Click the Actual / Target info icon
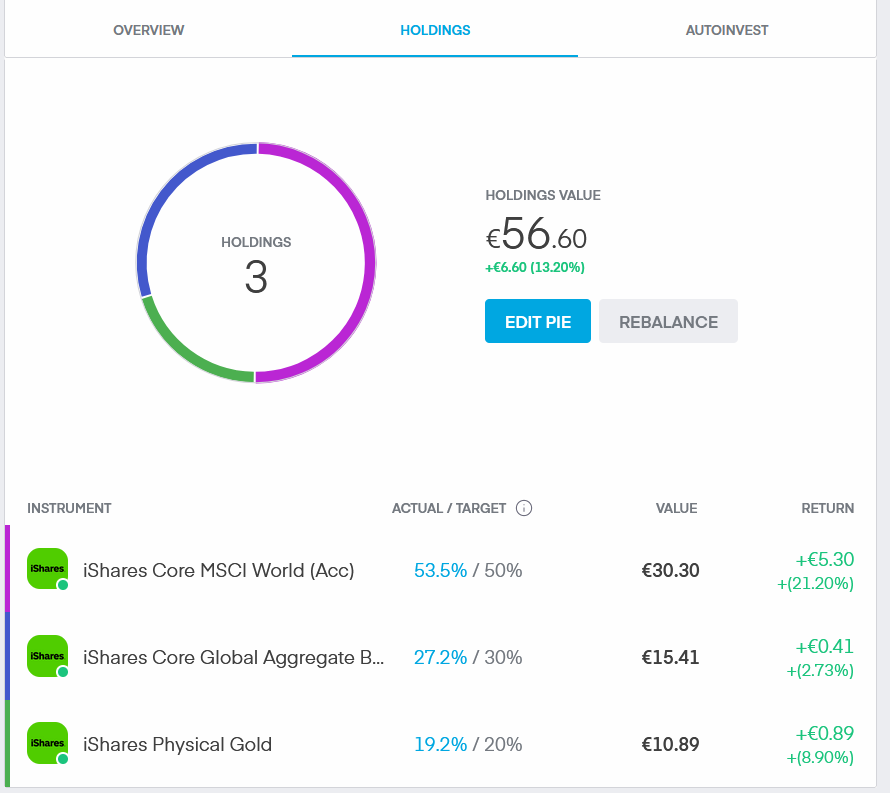The image size is (890, 793). 524,508
